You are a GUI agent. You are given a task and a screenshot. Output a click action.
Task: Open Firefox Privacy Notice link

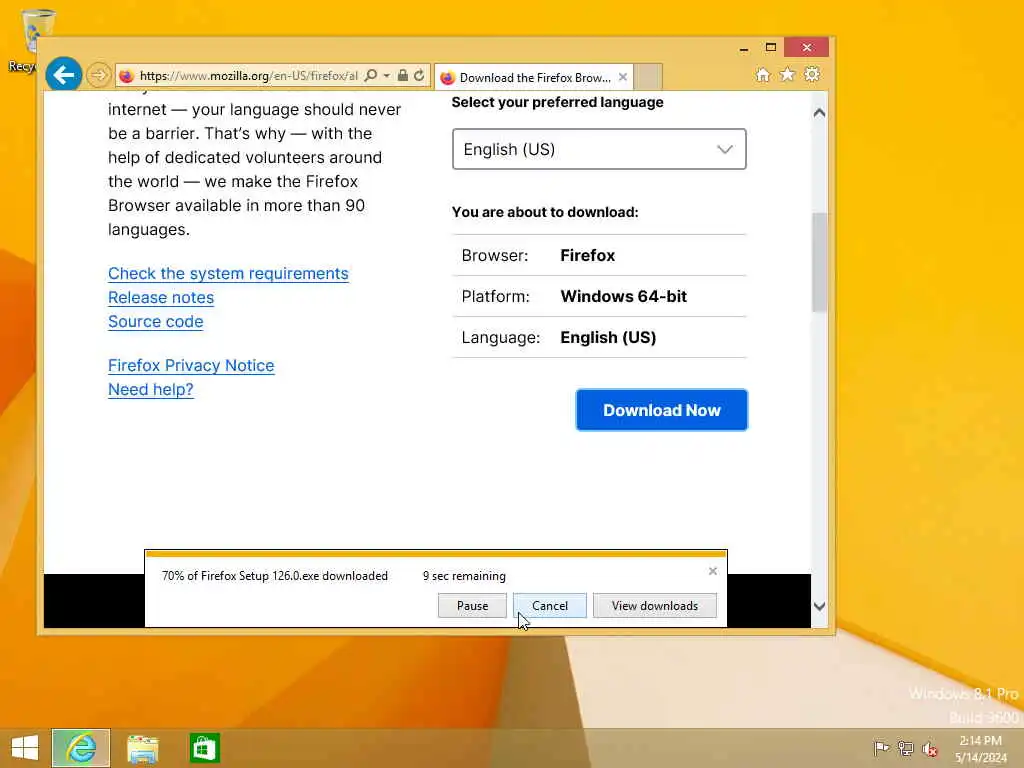pyautogui.click(x=191, y=366)
